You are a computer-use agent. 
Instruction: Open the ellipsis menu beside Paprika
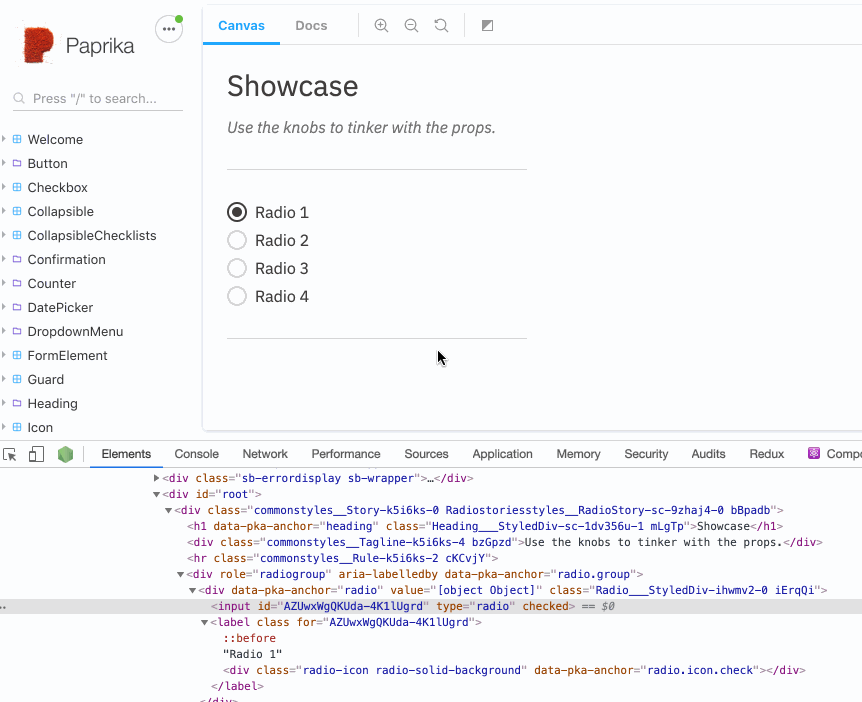pyautogui.click(x=169, y=29)
